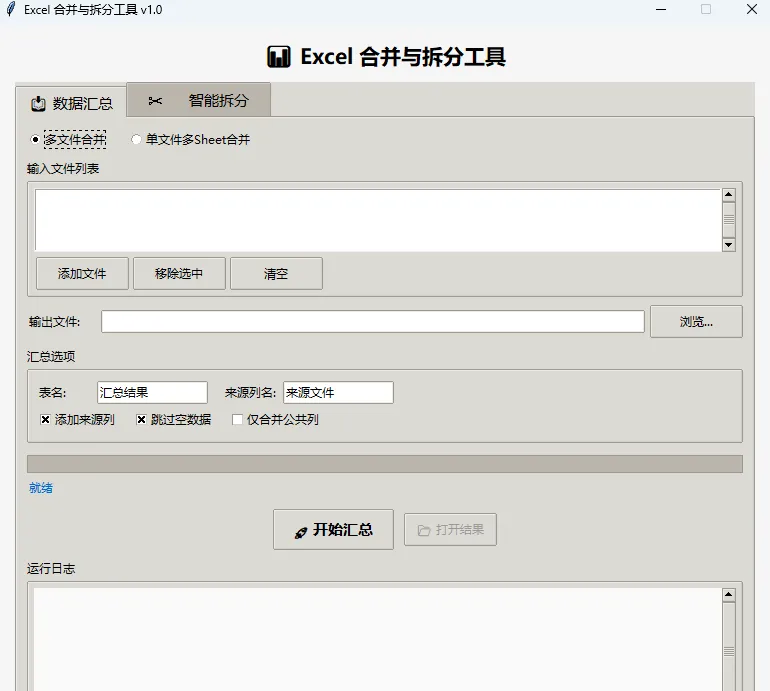This screenshot has height=691, width=770.
Task: Click the 输出文件: label
Action: 55,322
